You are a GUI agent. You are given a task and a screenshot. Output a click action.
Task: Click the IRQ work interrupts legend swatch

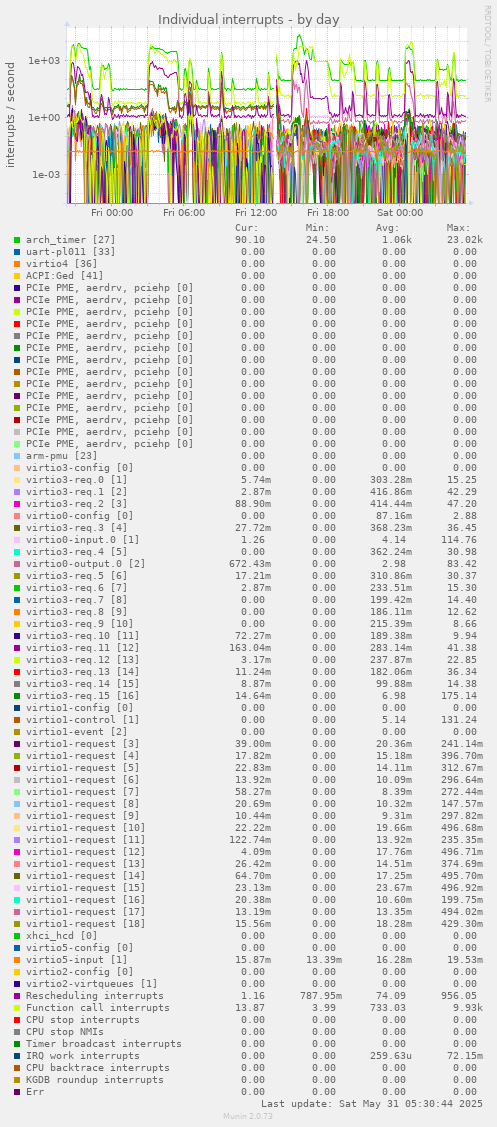tap(17, 1056)
